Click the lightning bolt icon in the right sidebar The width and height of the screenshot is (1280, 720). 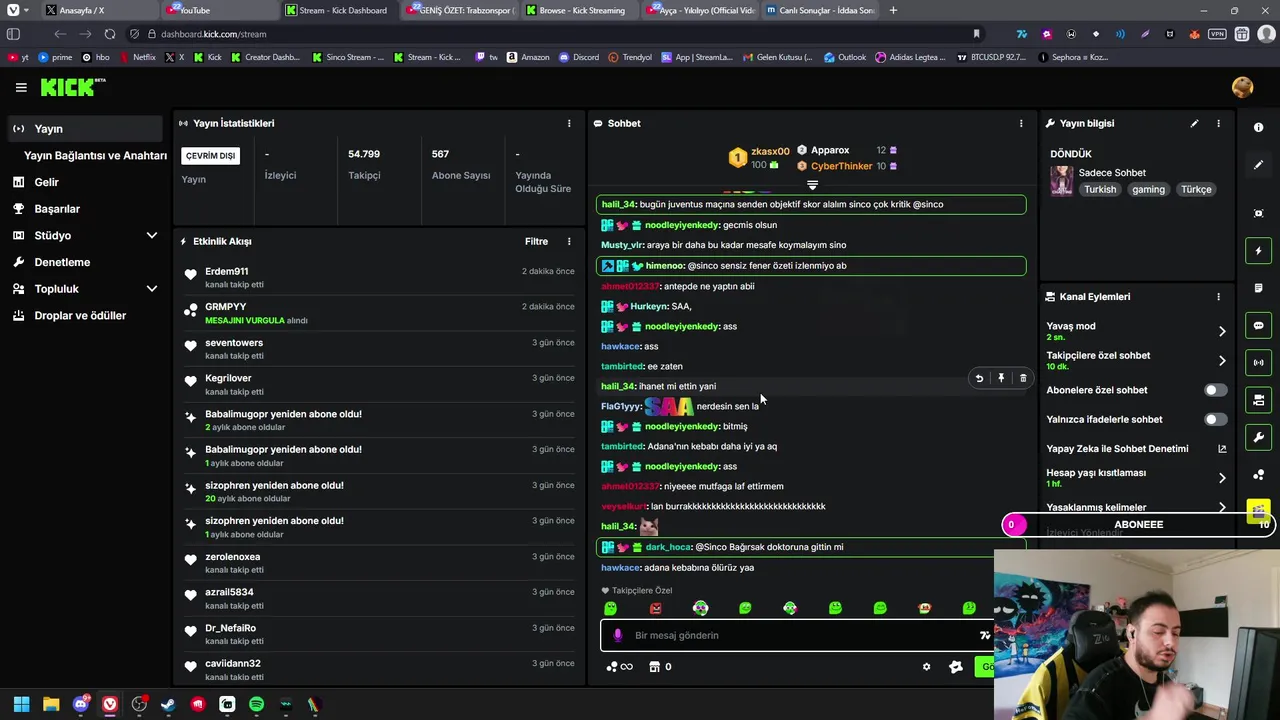[1258, 250]
